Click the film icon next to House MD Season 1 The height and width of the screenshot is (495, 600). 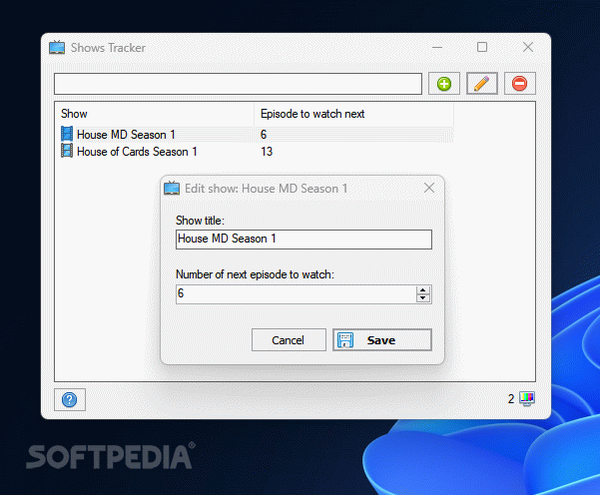[x=67, y=134]
